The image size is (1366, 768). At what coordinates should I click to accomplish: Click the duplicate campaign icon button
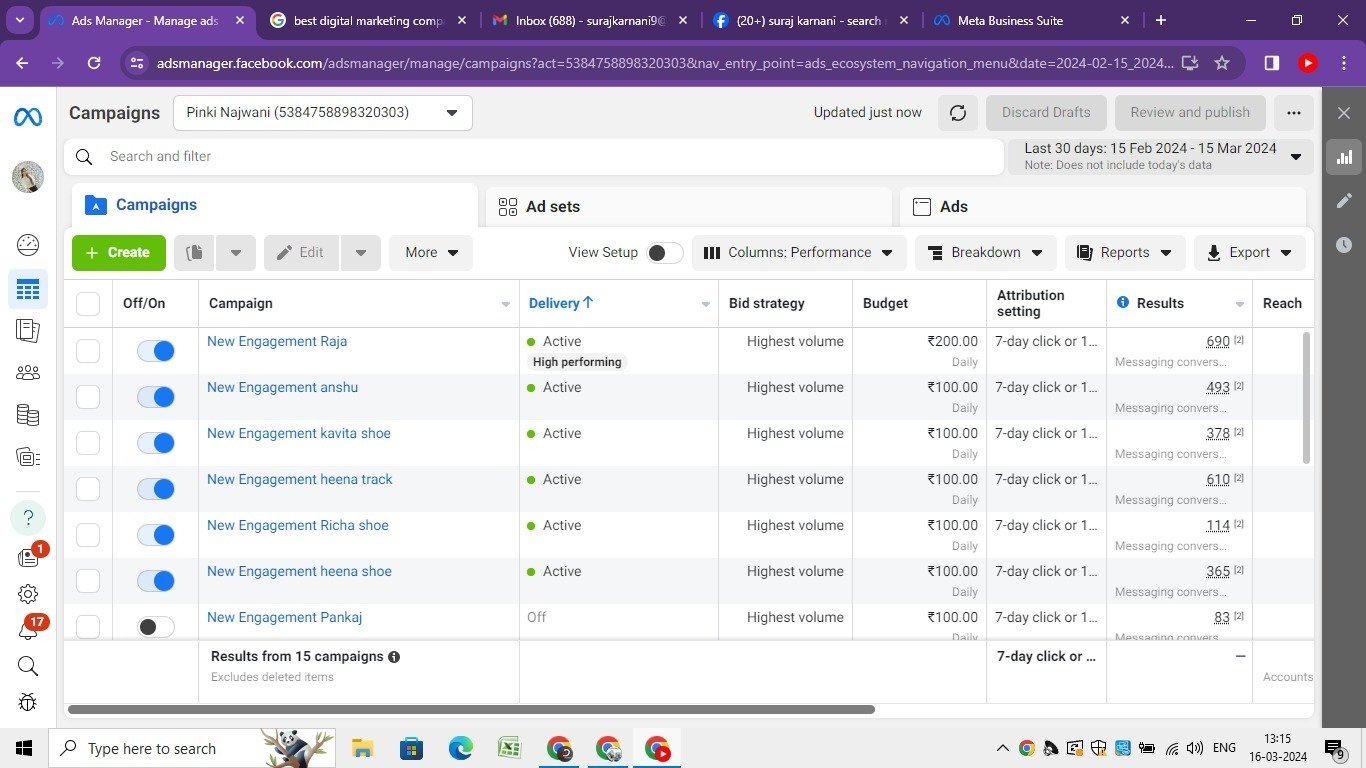194,253
